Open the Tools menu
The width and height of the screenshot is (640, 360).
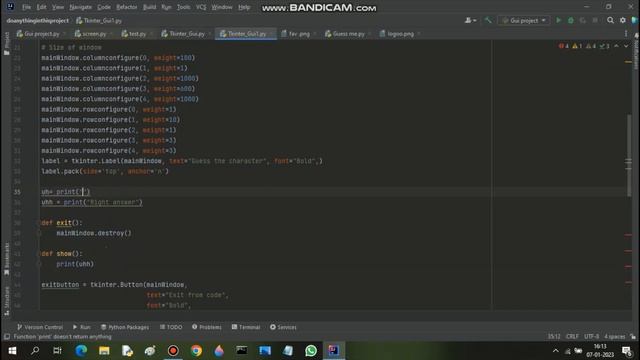[183, 7]
